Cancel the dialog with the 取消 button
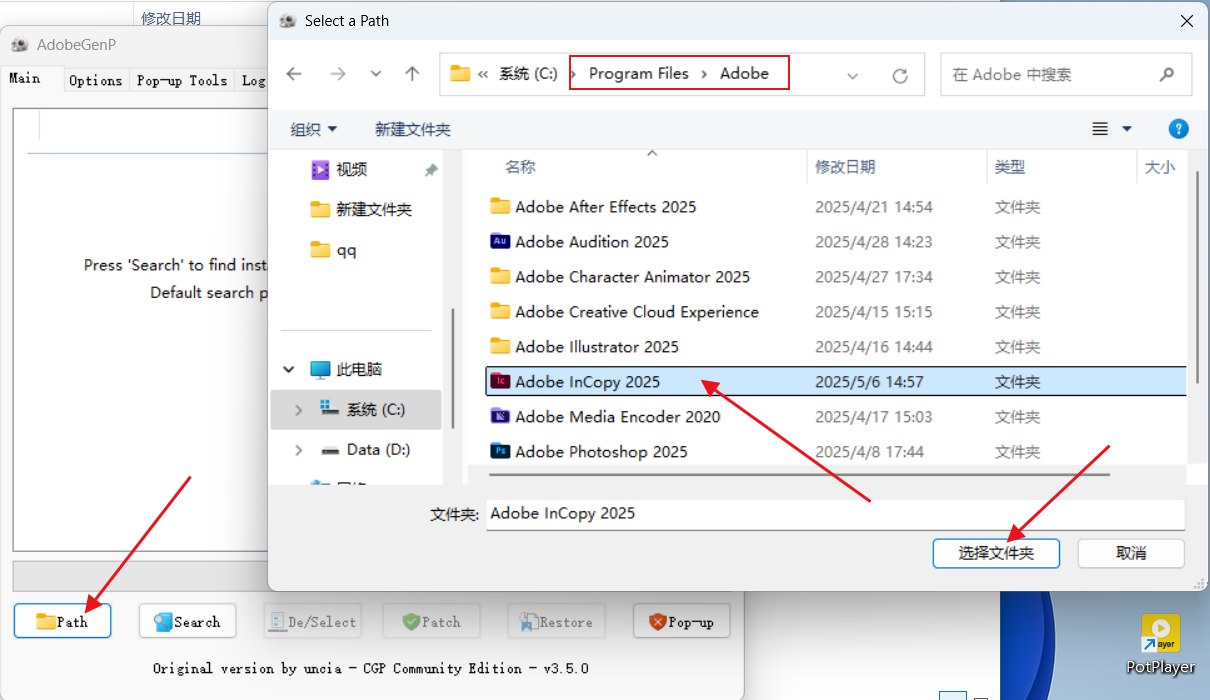This screenshot has height=700, width=1210. 1131,553
